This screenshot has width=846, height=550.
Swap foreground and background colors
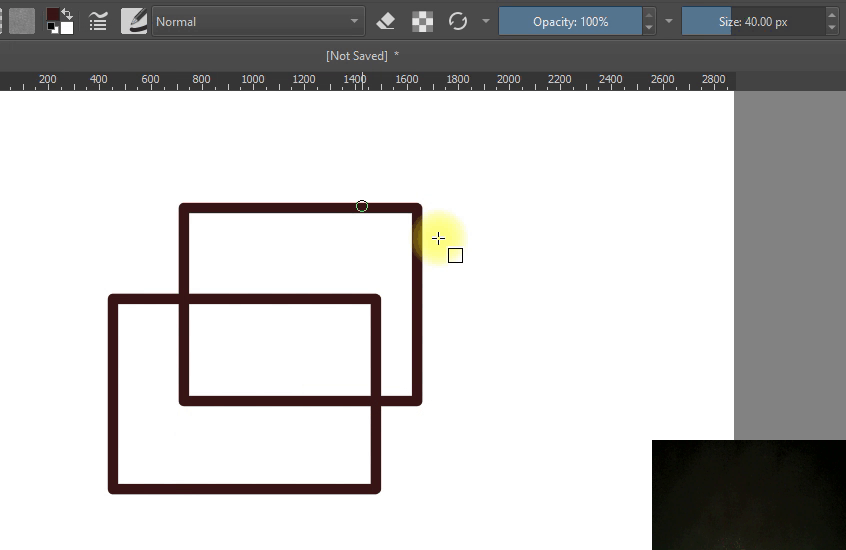(67, 13)
